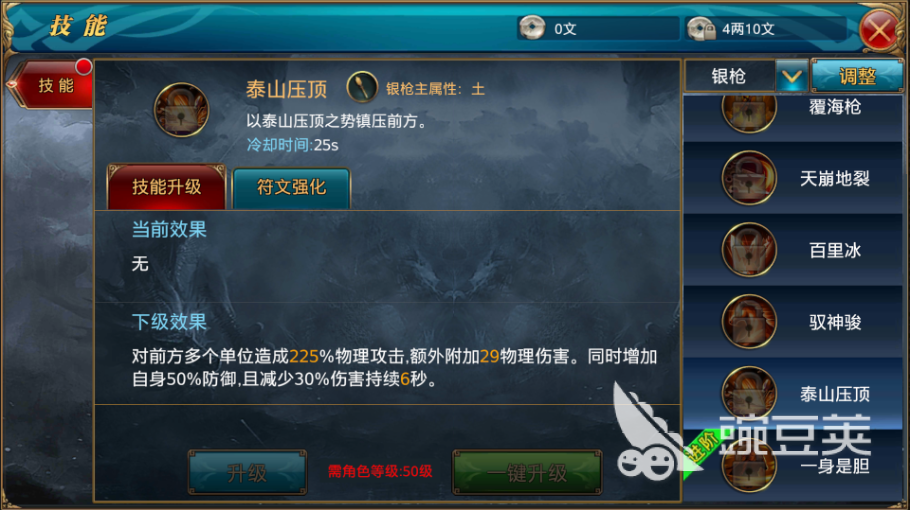Select the locked 驭神骏 skill icon

[749, 322]
